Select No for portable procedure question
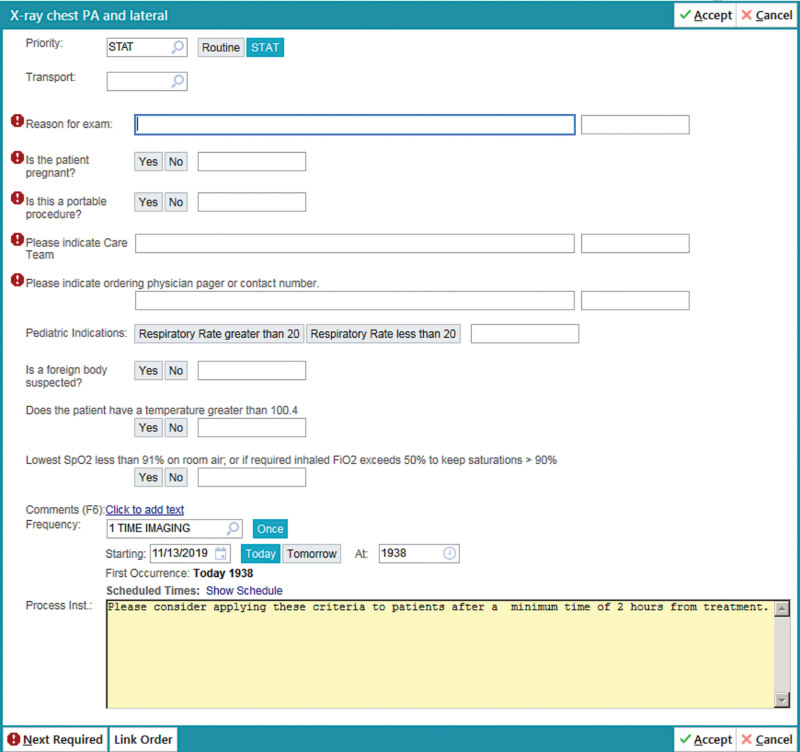The height and width of the screenshot is (752, 800). pos(176,202)
